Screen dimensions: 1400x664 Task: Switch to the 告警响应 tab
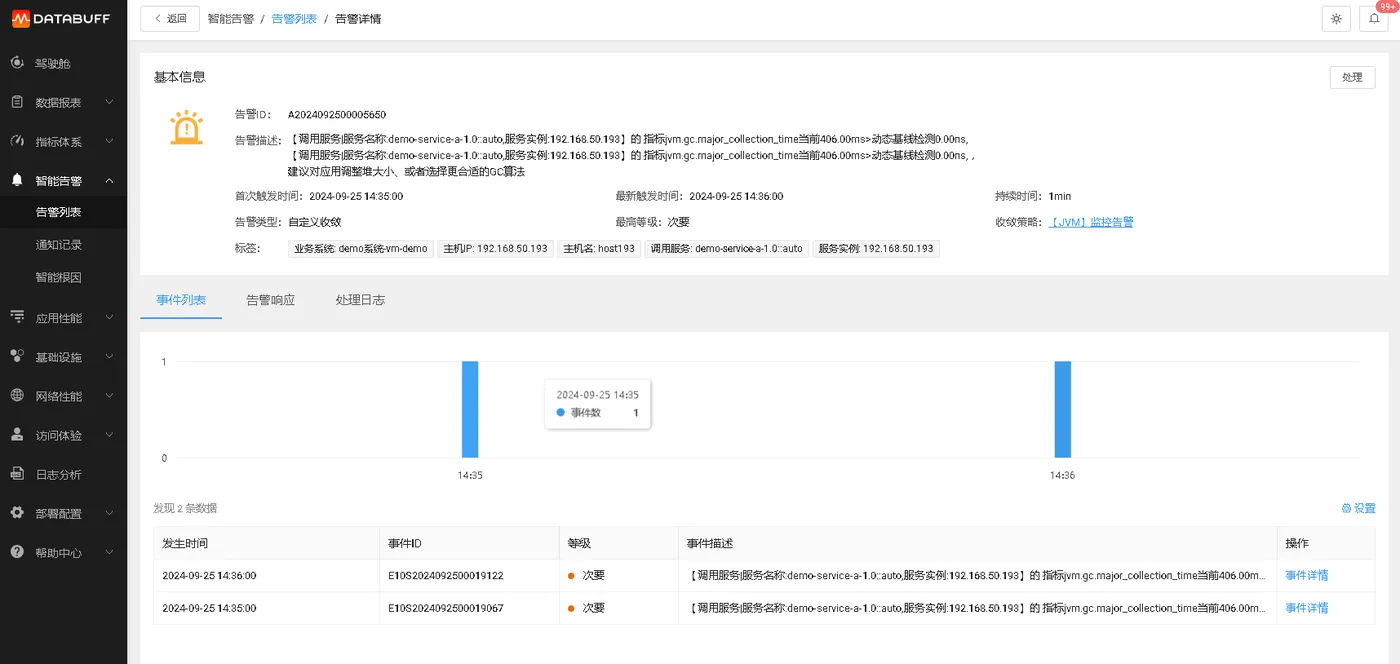click(270, 300)
